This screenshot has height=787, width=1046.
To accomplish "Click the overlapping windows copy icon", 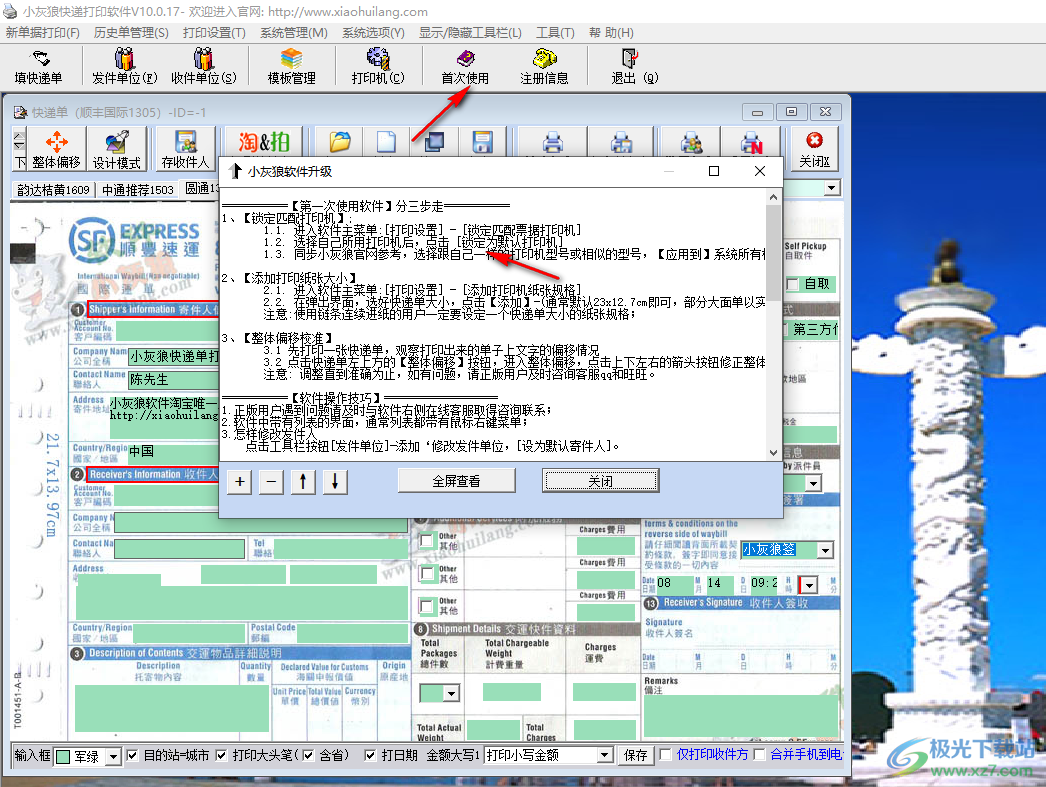I will pyautogui.click(x=434, y=142).
